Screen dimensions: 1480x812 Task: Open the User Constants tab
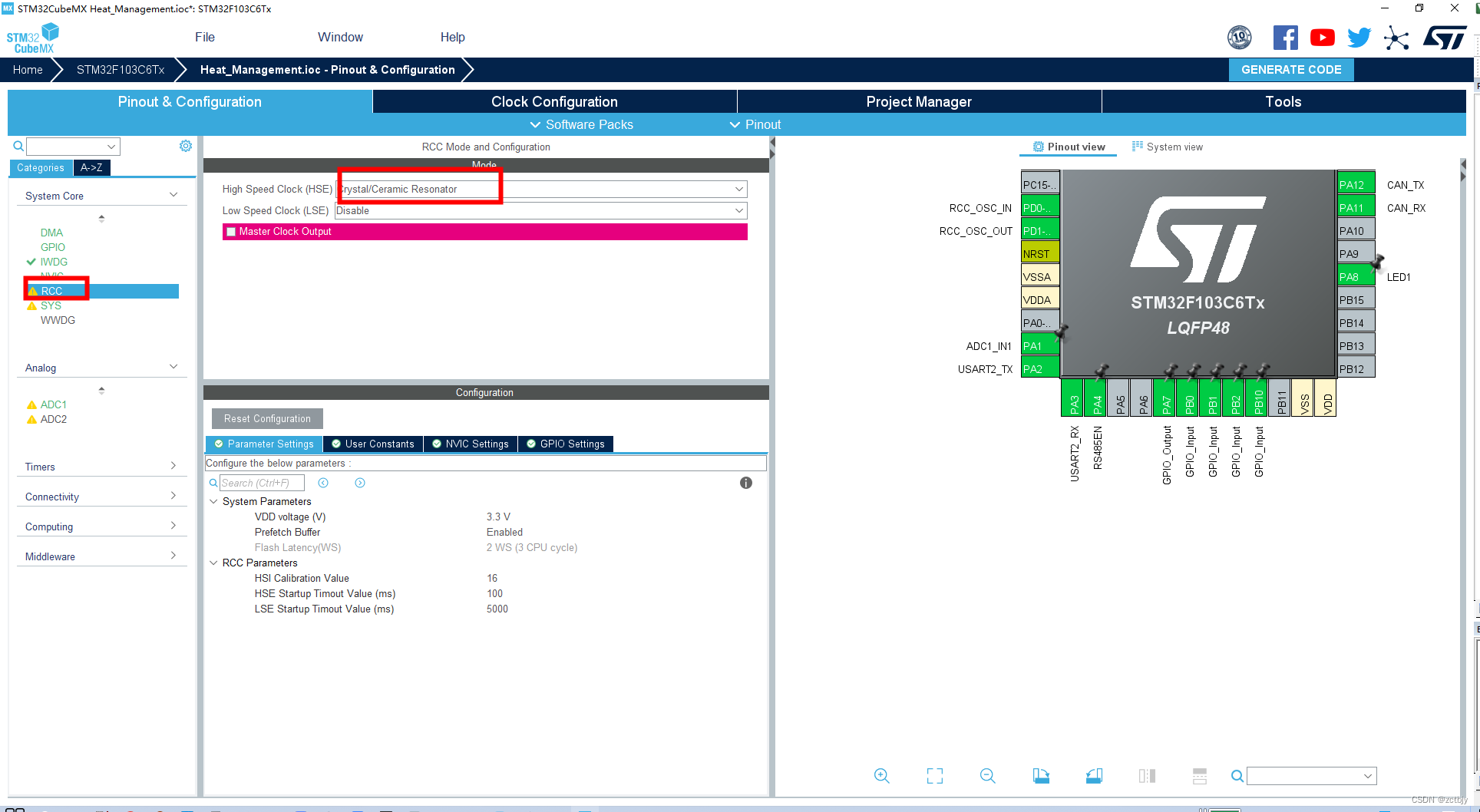372,444
